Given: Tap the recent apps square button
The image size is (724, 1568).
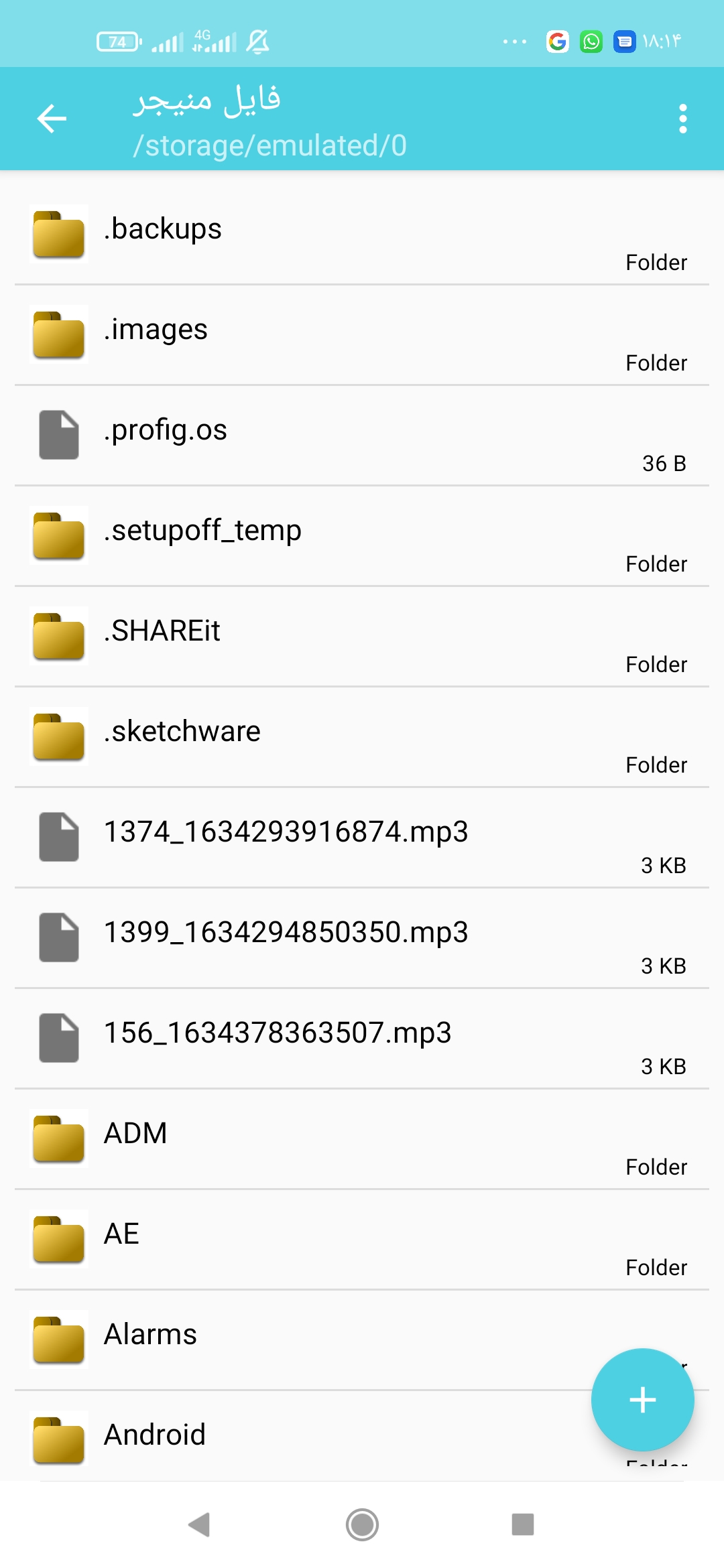Looking at the screenshot, I should (523, 1524).
